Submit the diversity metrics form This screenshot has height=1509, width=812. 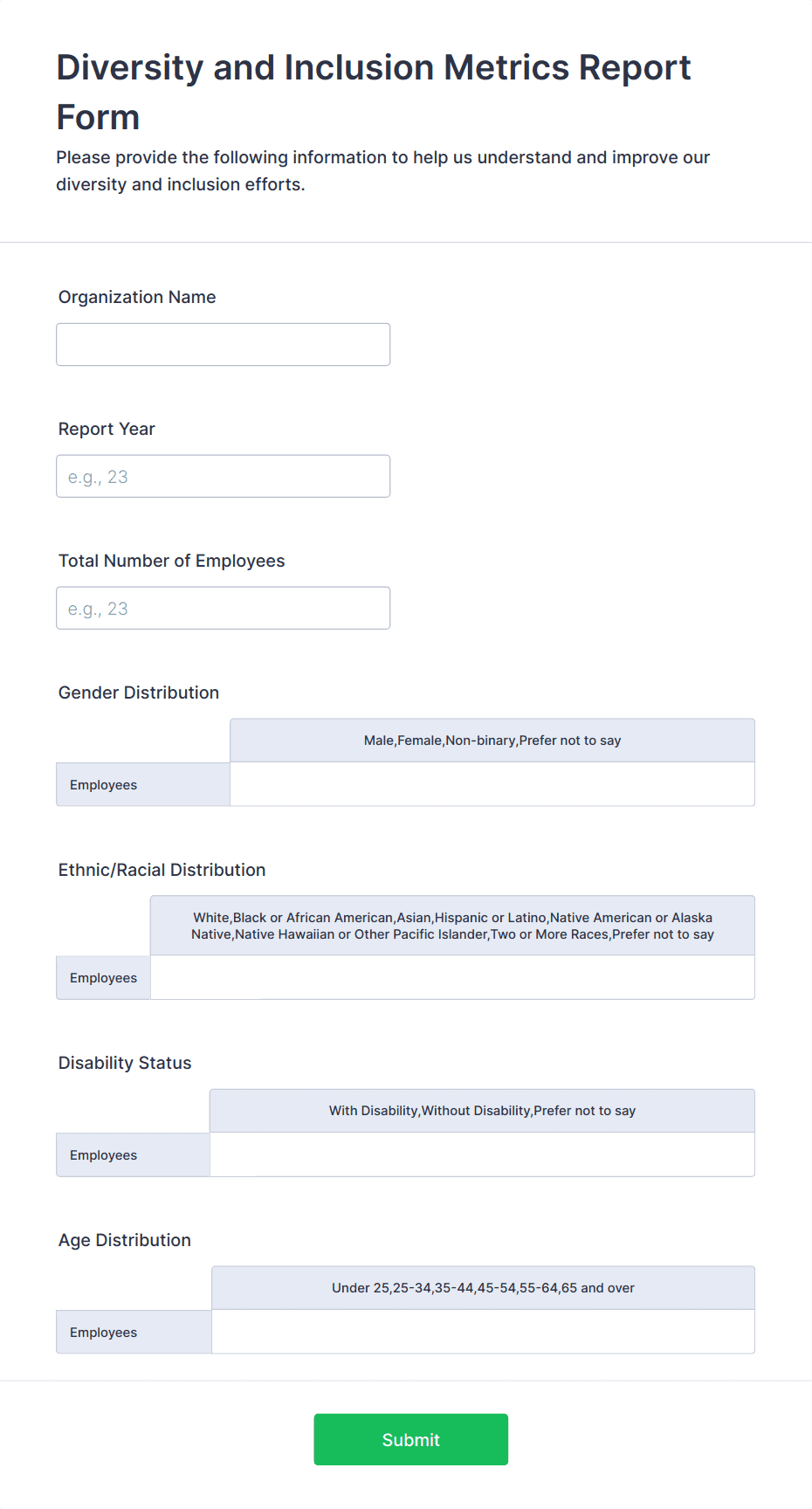click(x=410, y=1439)
